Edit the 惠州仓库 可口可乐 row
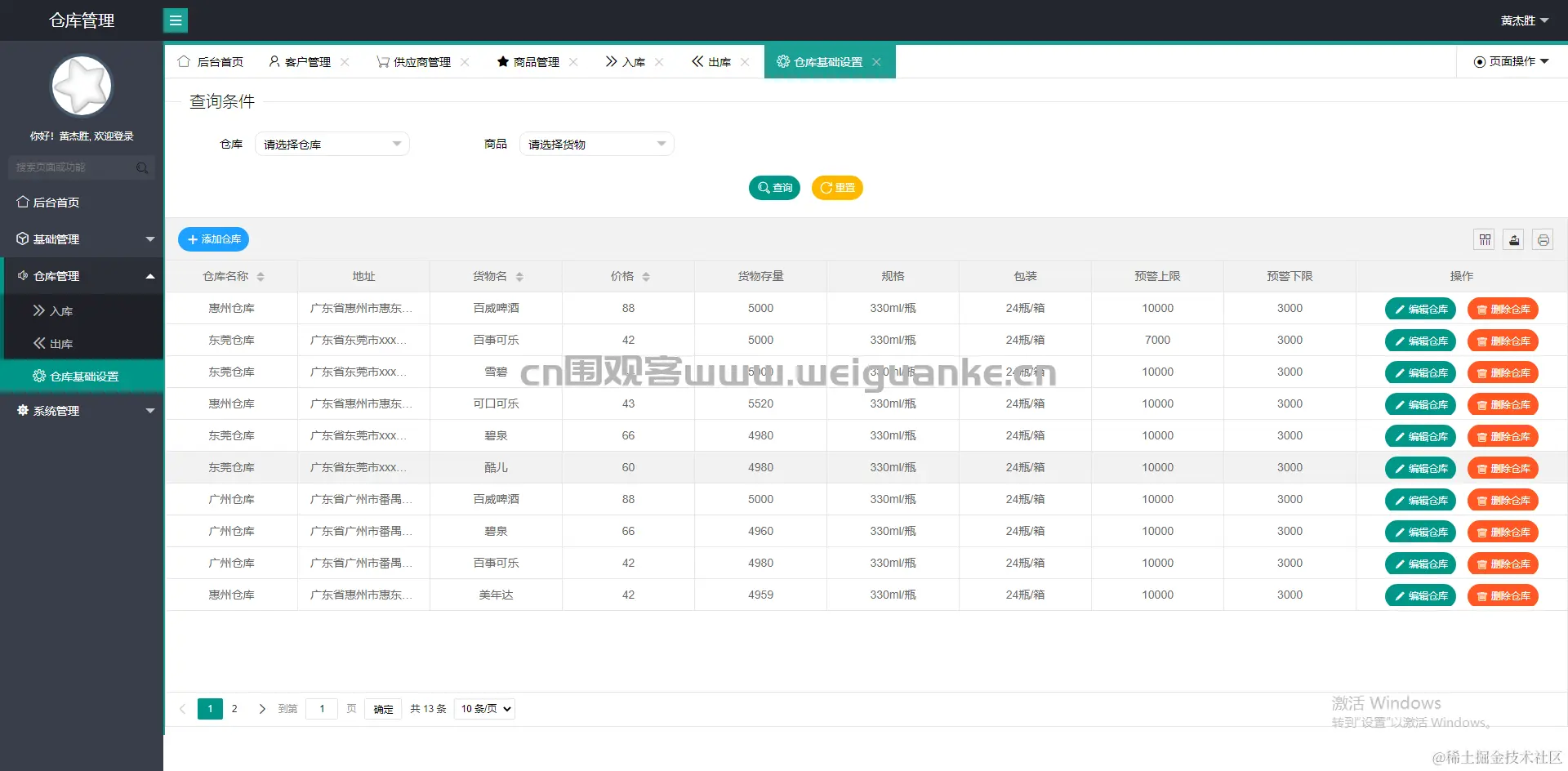1568x771 pixels. tap(1420, 405)
